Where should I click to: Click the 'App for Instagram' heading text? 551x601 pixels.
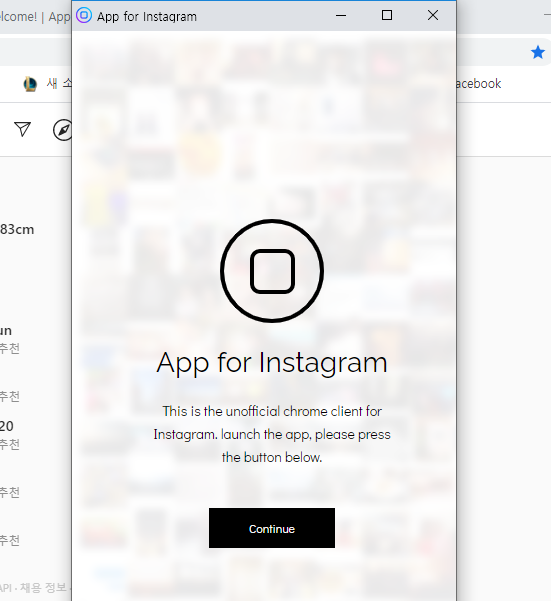click(x=272, y=363)
